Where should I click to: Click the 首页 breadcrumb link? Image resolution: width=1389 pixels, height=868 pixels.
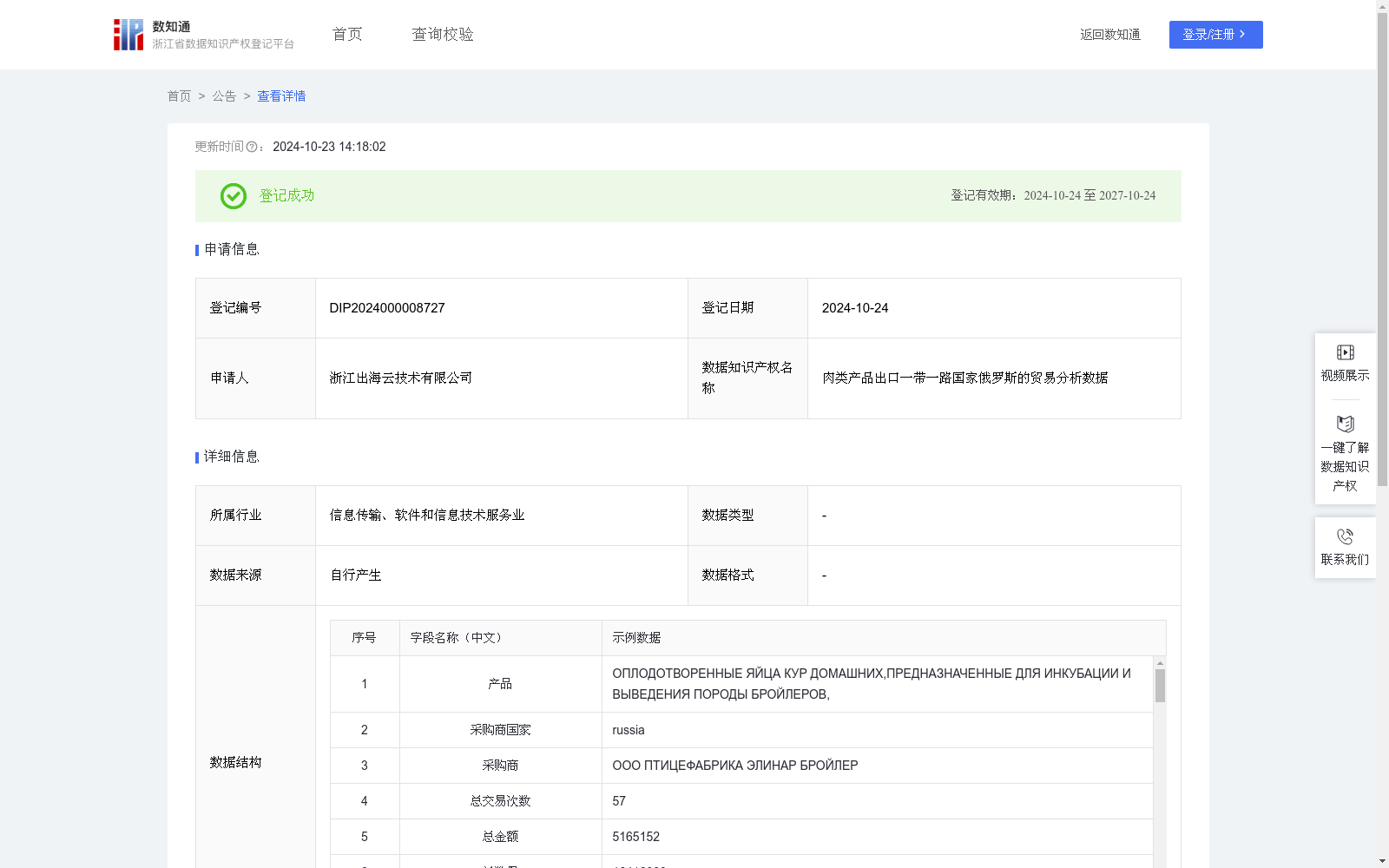pos(179,96)
